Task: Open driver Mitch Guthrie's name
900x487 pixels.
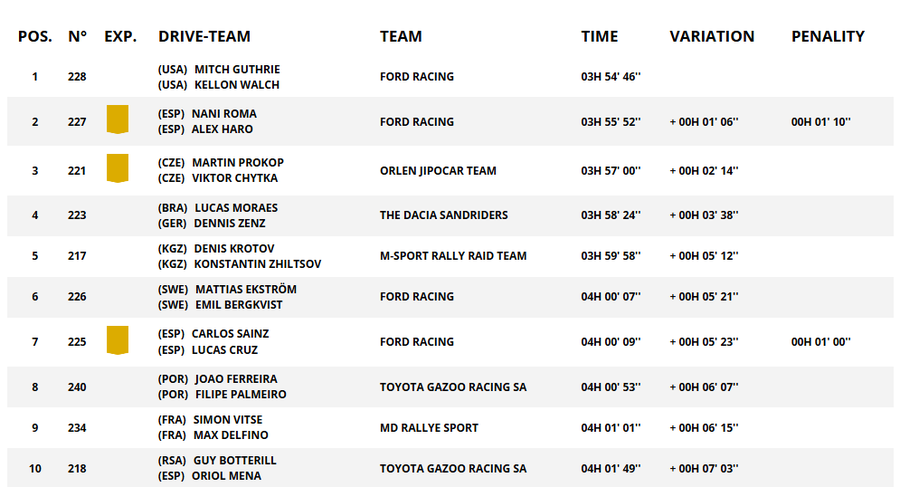Action: 237,69
